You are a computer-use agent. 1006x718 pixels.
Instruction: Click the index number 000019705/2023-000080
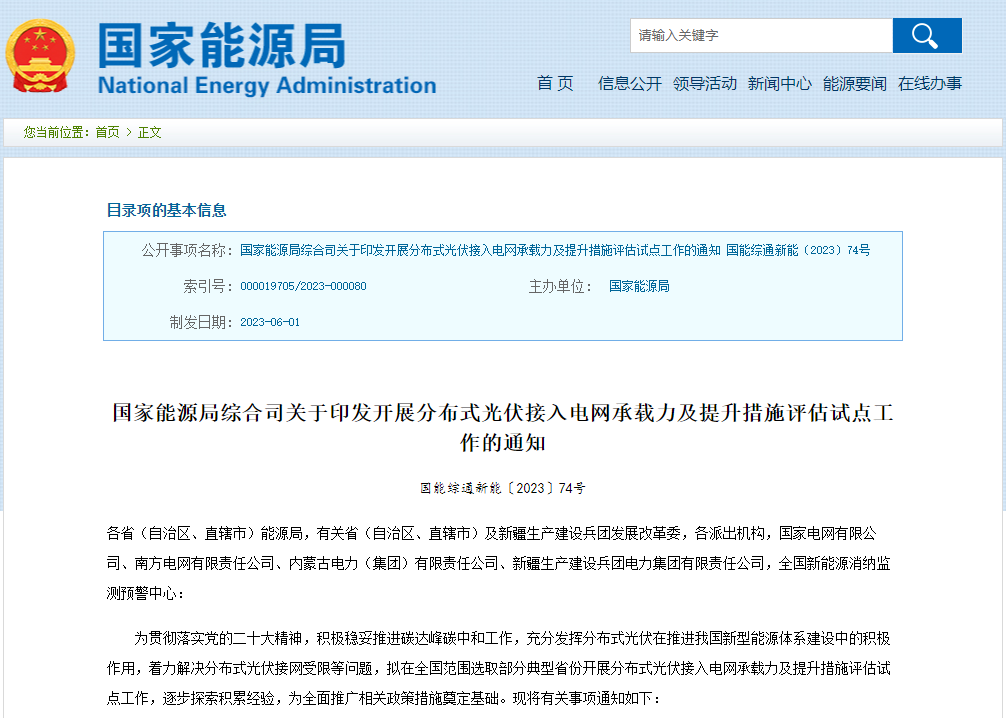pos(303,286)
